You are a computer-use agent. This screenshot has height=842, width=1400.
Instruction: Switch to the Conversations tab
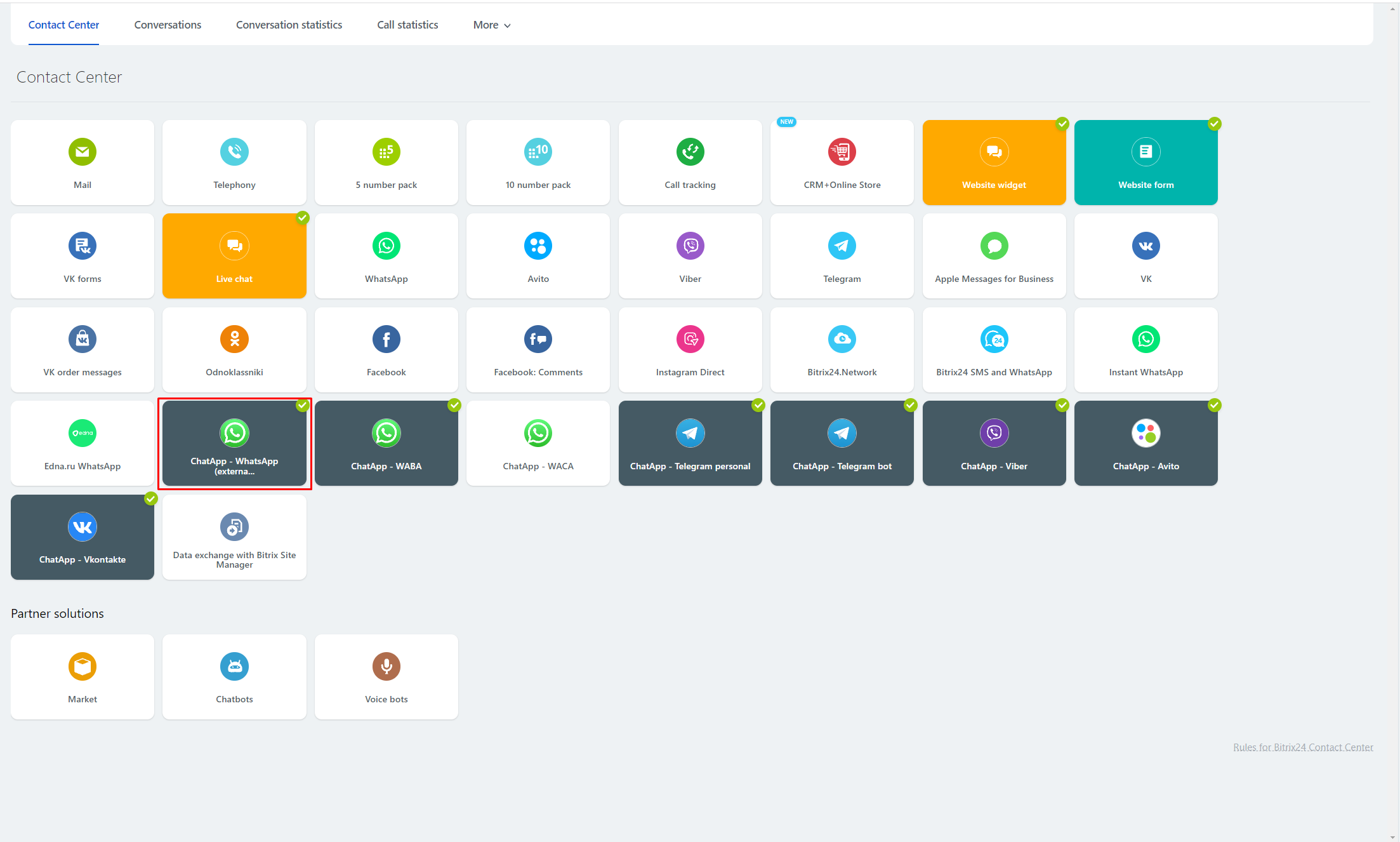coord(168,25)
